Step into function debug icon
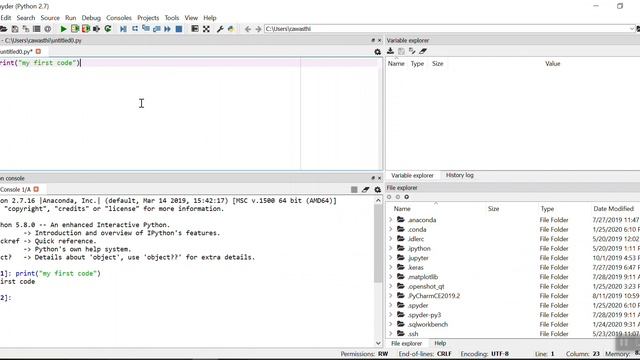 pyautogui.click(x=146, y=29)
